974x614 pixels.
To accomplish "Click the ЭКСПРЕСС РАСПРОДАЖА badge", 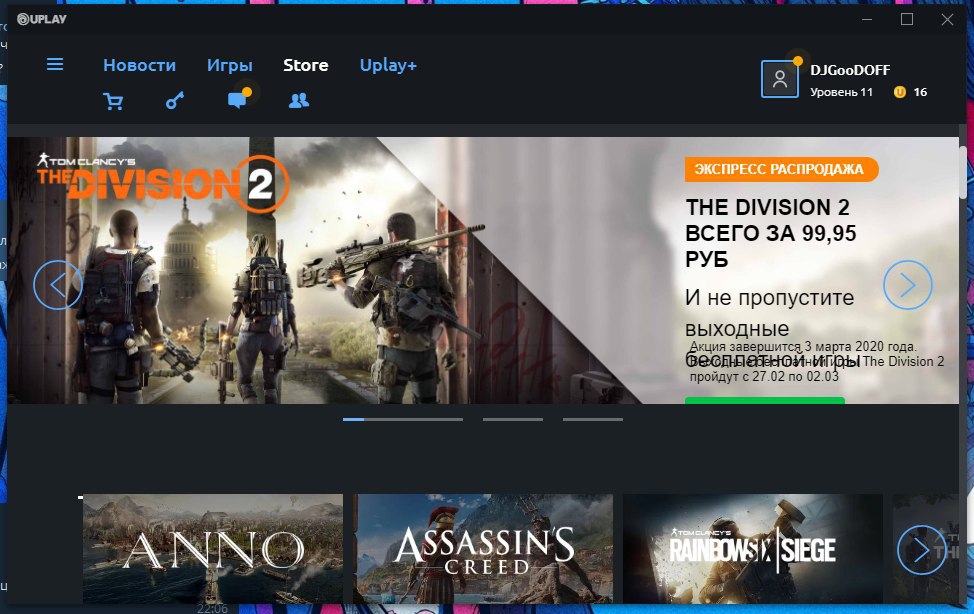I will point(781,169).
